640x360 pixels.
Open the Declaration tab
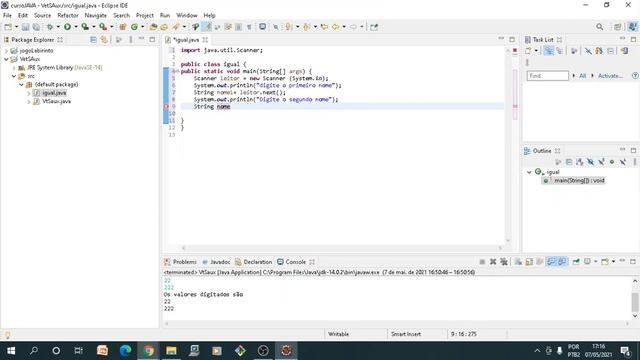pyautogui.click(x=253, y=262)
